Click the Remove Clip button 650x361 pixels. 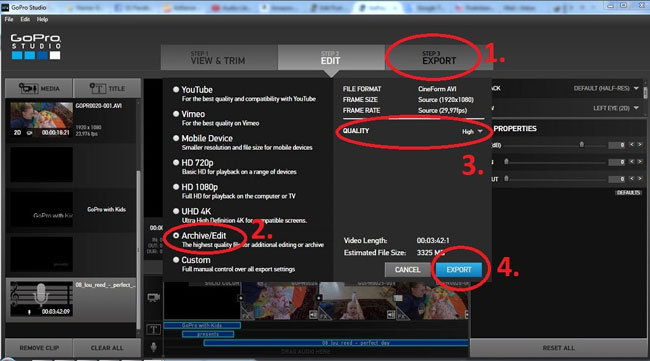39,348
